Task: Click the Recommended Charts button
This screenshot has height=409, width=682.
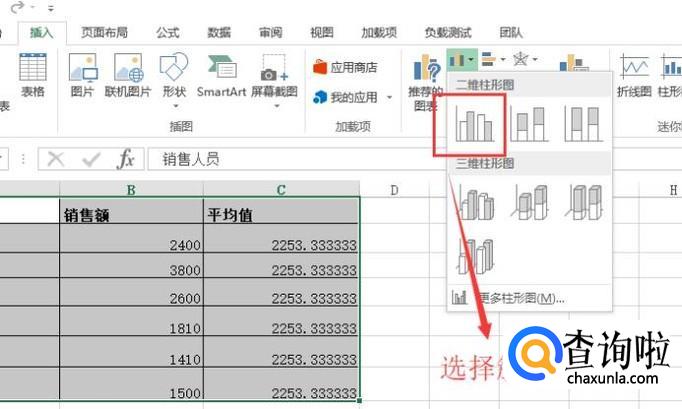Action: point(427,82)
